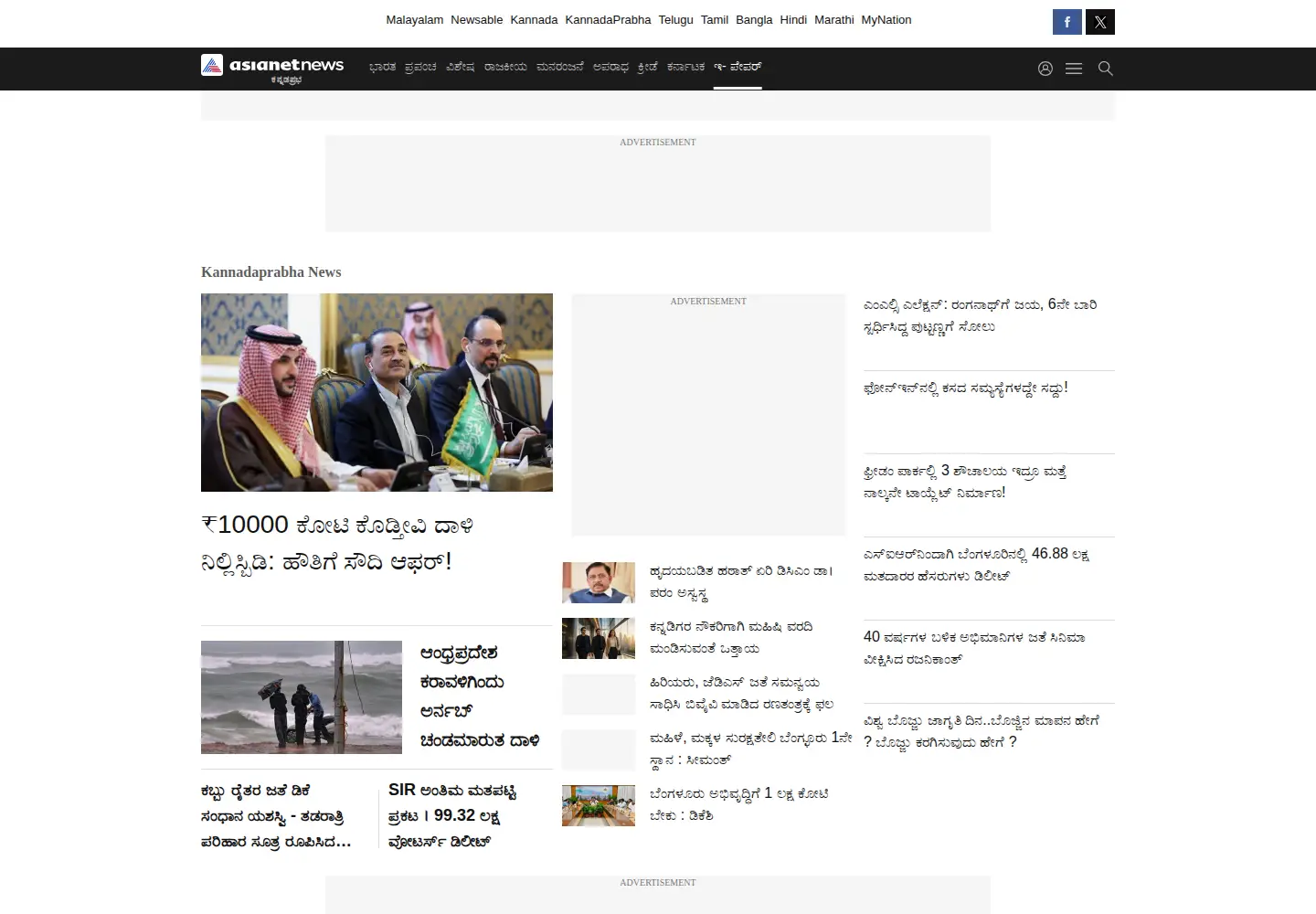
Task: Click the Kannadaprabha News section heading
Action: click(271, 272)
